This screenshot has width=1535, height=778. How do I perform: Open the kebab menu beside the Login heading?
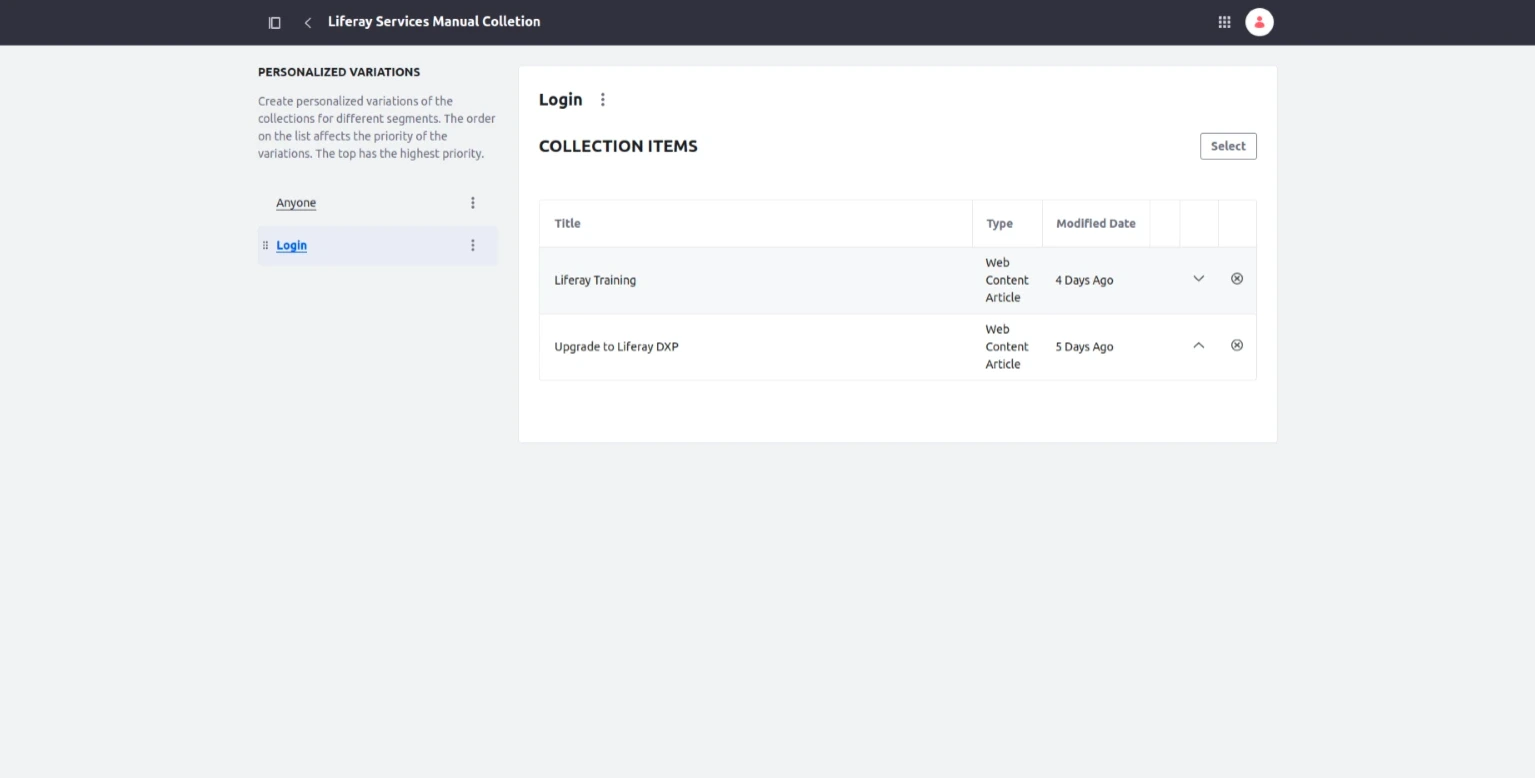(x=602, y=100)
